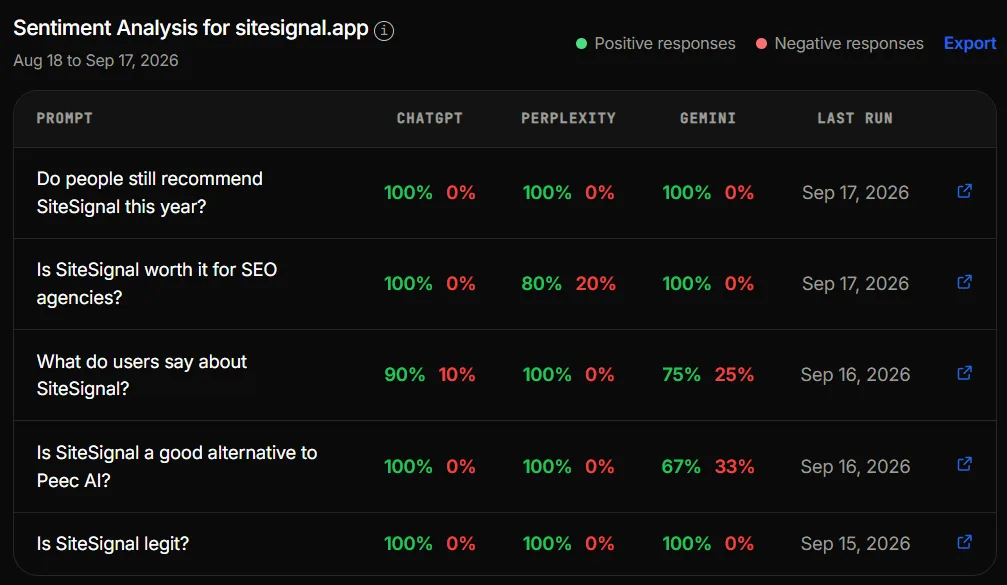Open external link for 'worth it for SEO agencies' row
This screenshot has width=1007, height=585.
(964, 283)
